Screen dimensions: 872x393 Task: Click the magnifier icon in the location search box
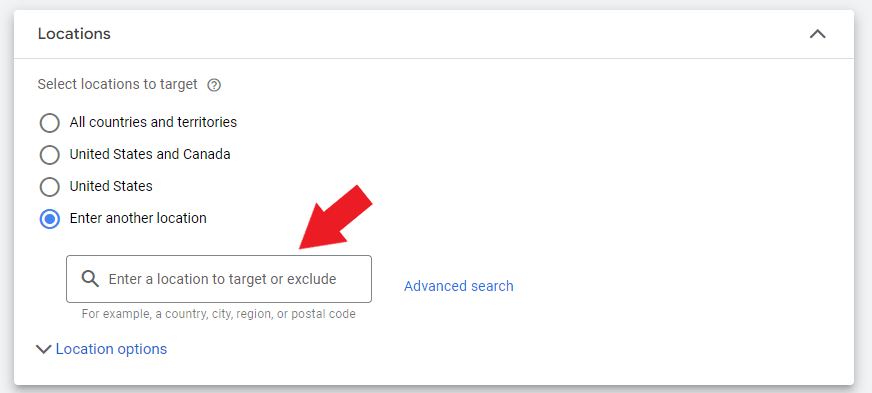(x=90, y=278)
